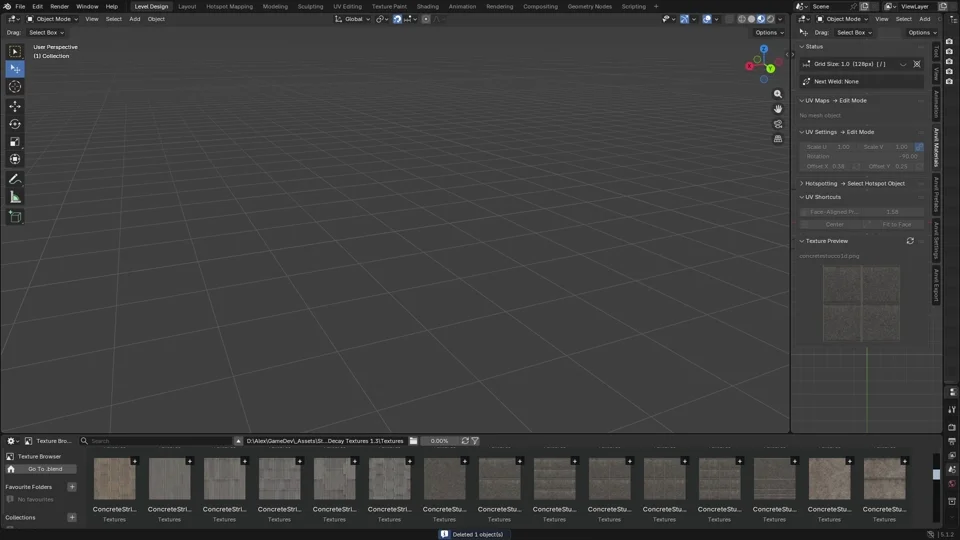
Task: Go up one folder using path arrow
Action: [x=238, y=441]
